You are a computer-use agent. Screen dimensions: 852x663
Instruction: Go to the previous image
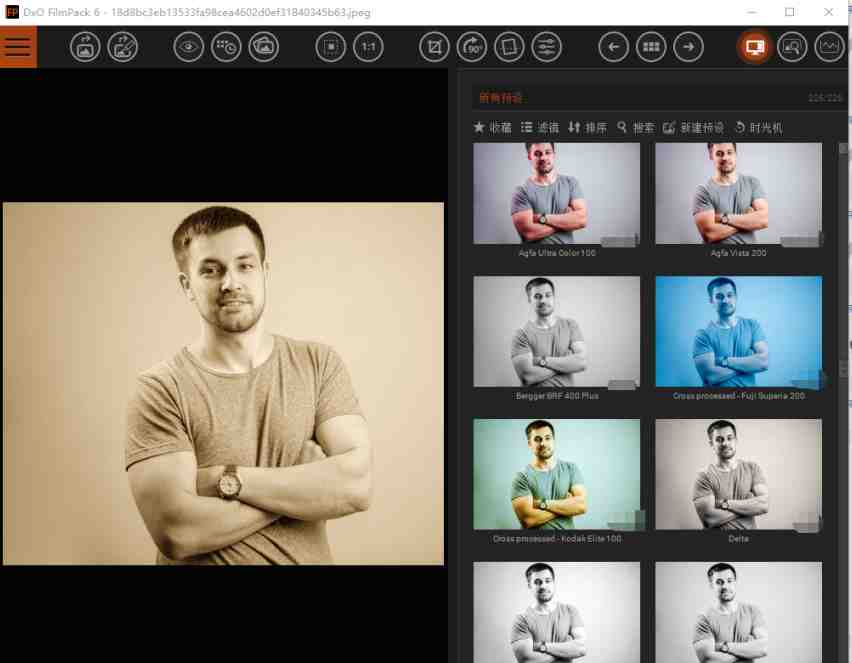point(613,46)
